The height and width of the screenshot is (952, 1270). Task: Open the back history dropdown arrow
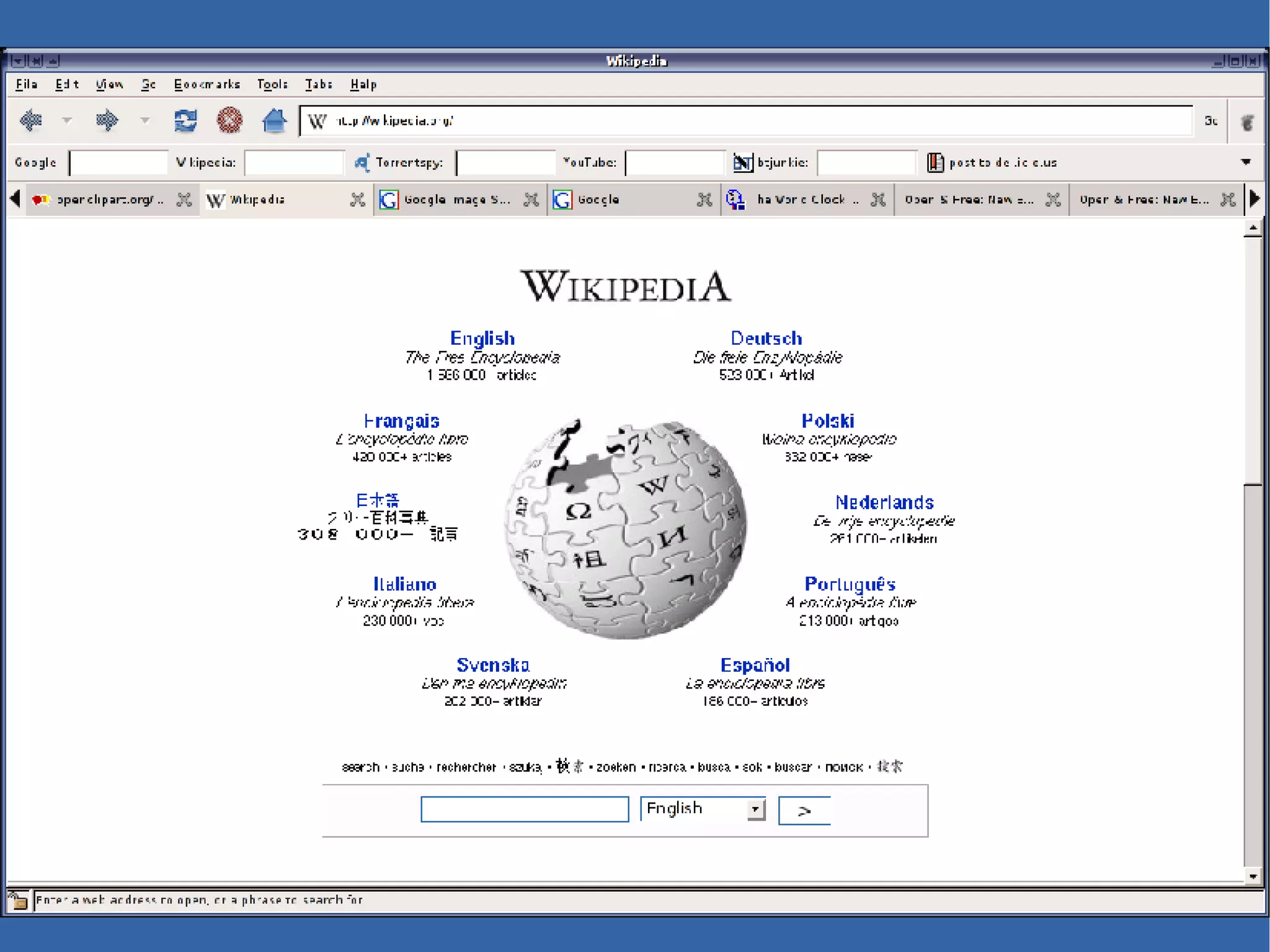click(x=67, y=120)
